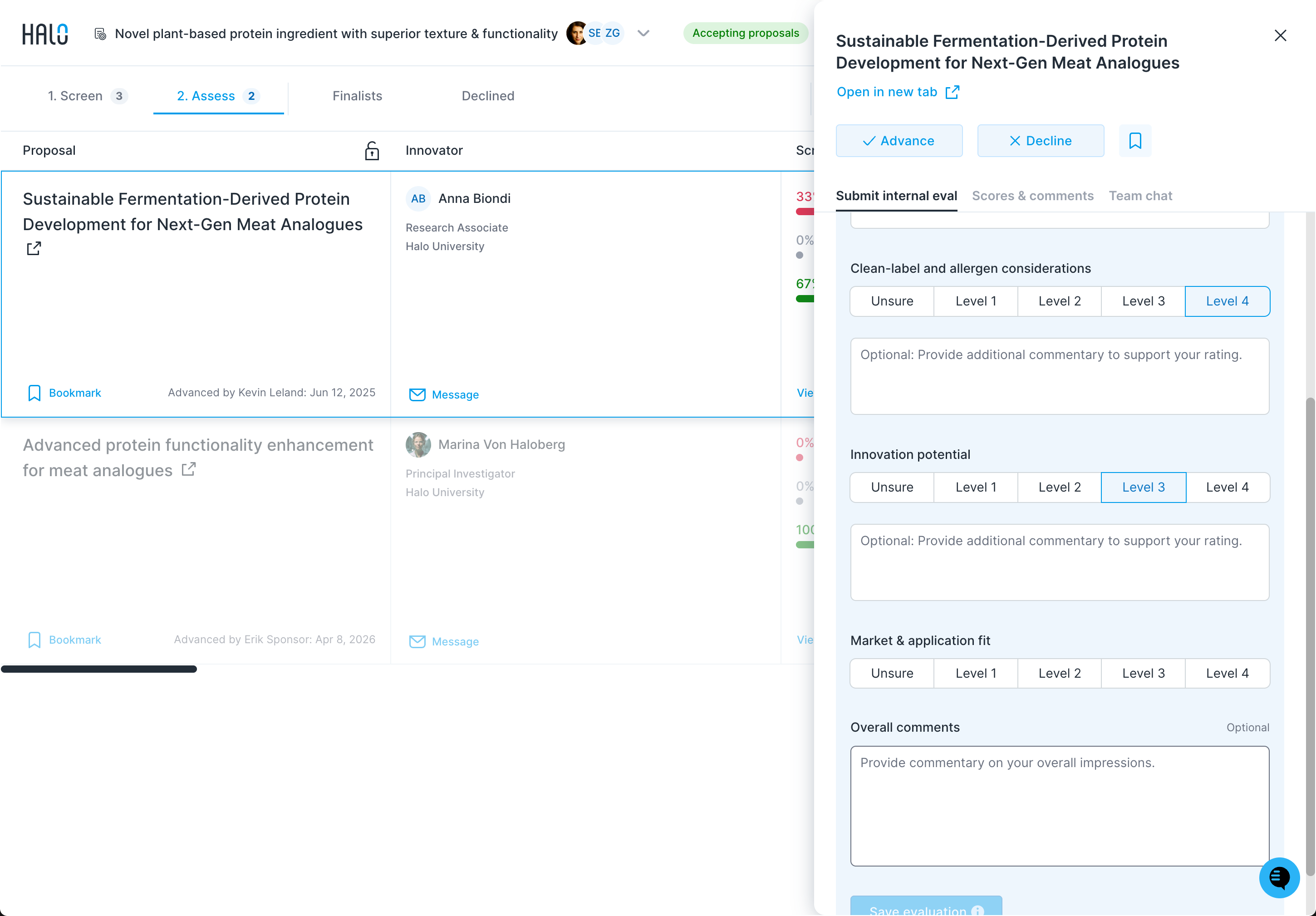Open Advanced protein functionality proposal external link icon
The height and width of the screenshot is (916, 1316).
189,469
